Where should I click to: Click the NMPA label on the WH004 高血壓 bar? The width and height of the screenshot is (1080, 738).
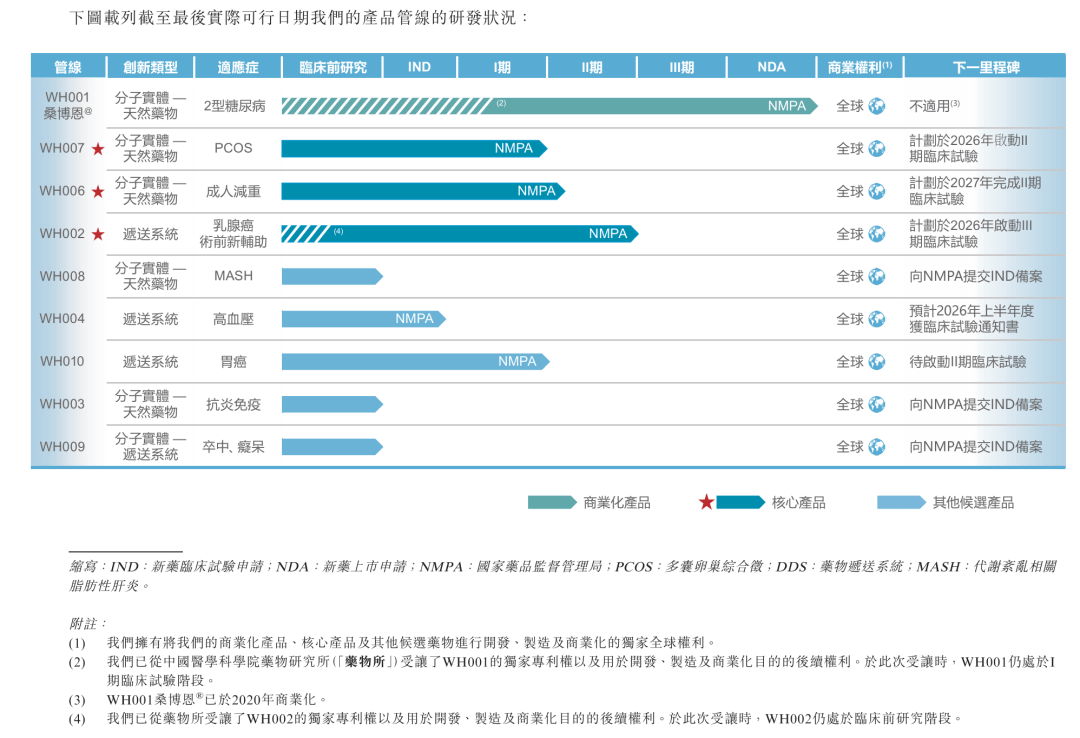[x=414, y=319]
